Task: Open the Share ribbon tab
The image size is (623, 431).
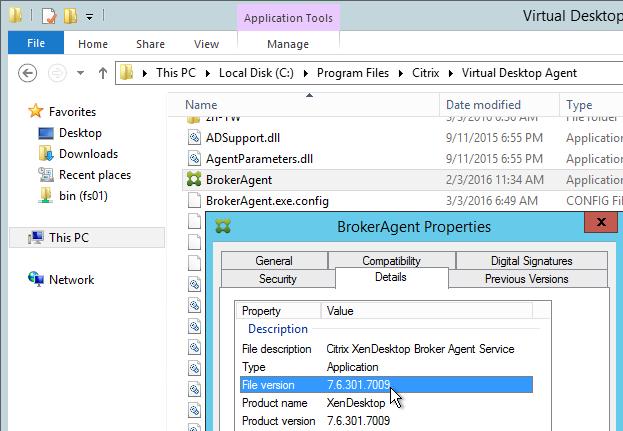Action: [x=150, y=44]
